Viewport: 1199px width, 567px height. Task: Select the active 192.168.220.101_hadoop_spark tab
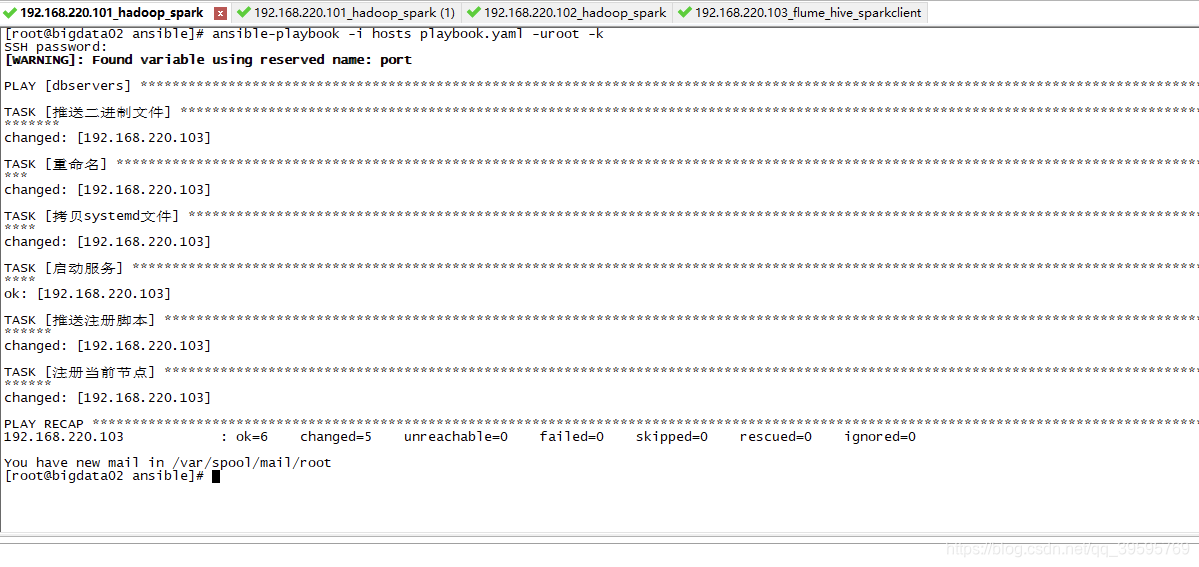click(112, 13)
